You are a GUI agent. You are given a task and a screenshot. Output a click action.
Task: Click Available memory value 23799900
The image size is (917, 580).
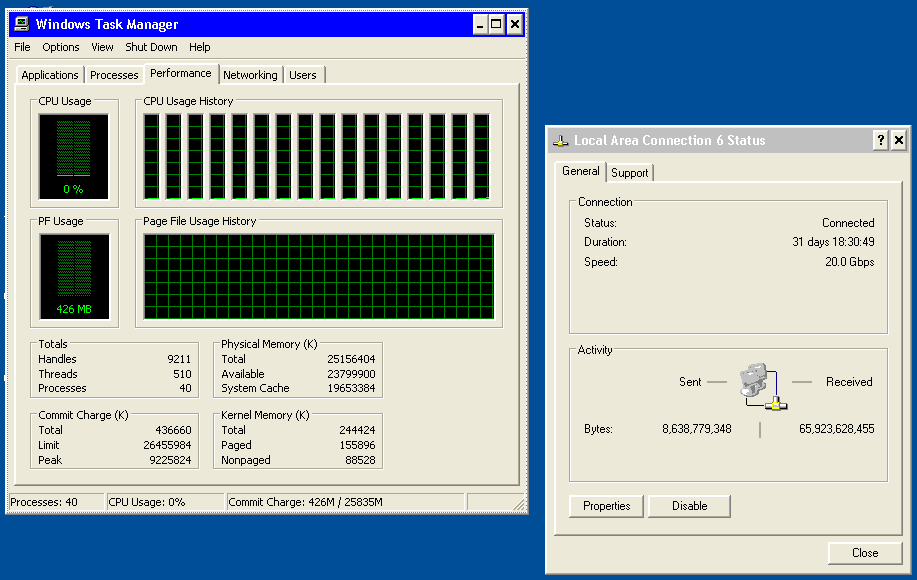[x=351, y=374]
